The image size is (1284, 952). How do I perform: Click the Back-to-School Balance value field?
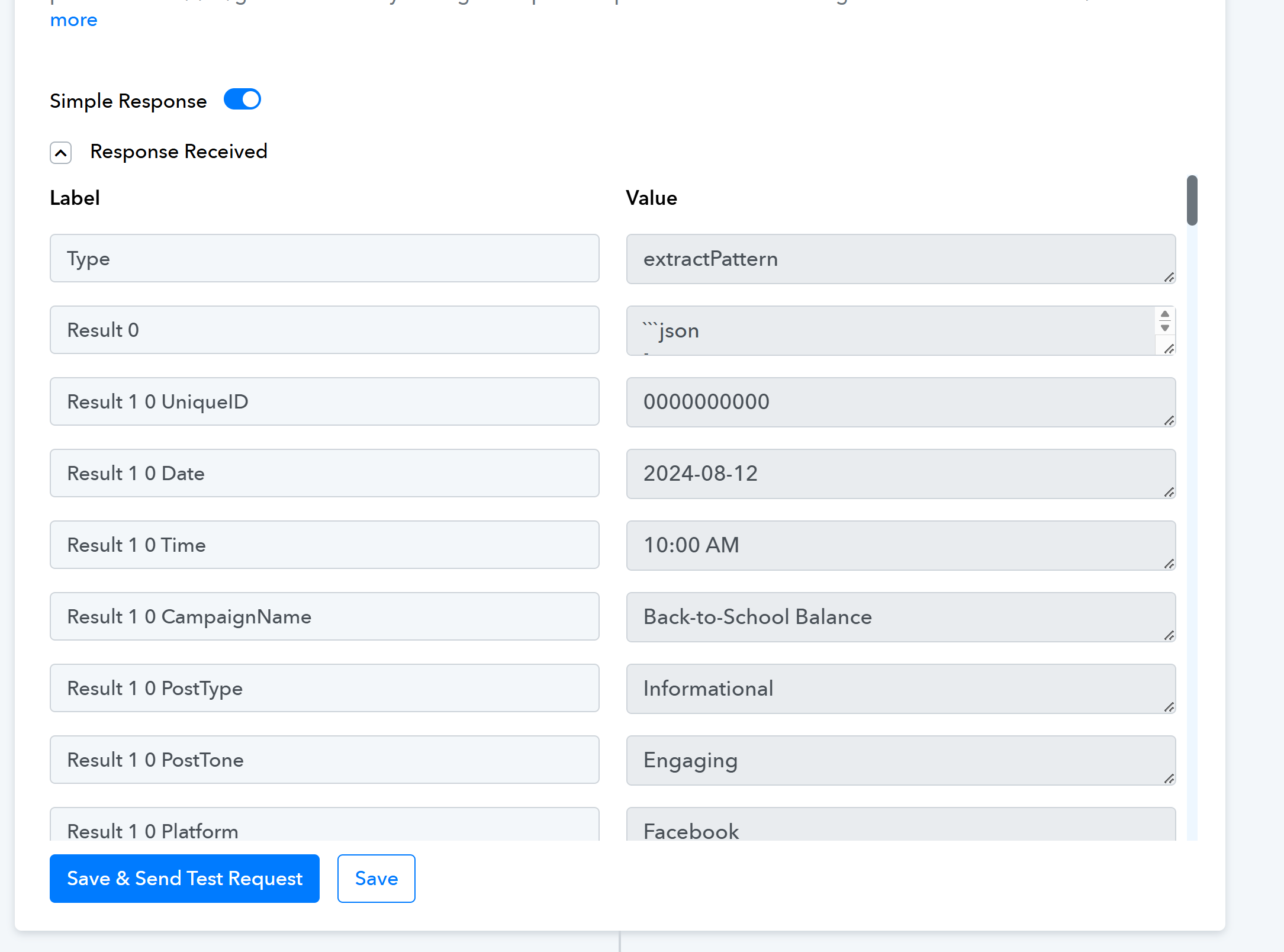(x=901, y=617)
